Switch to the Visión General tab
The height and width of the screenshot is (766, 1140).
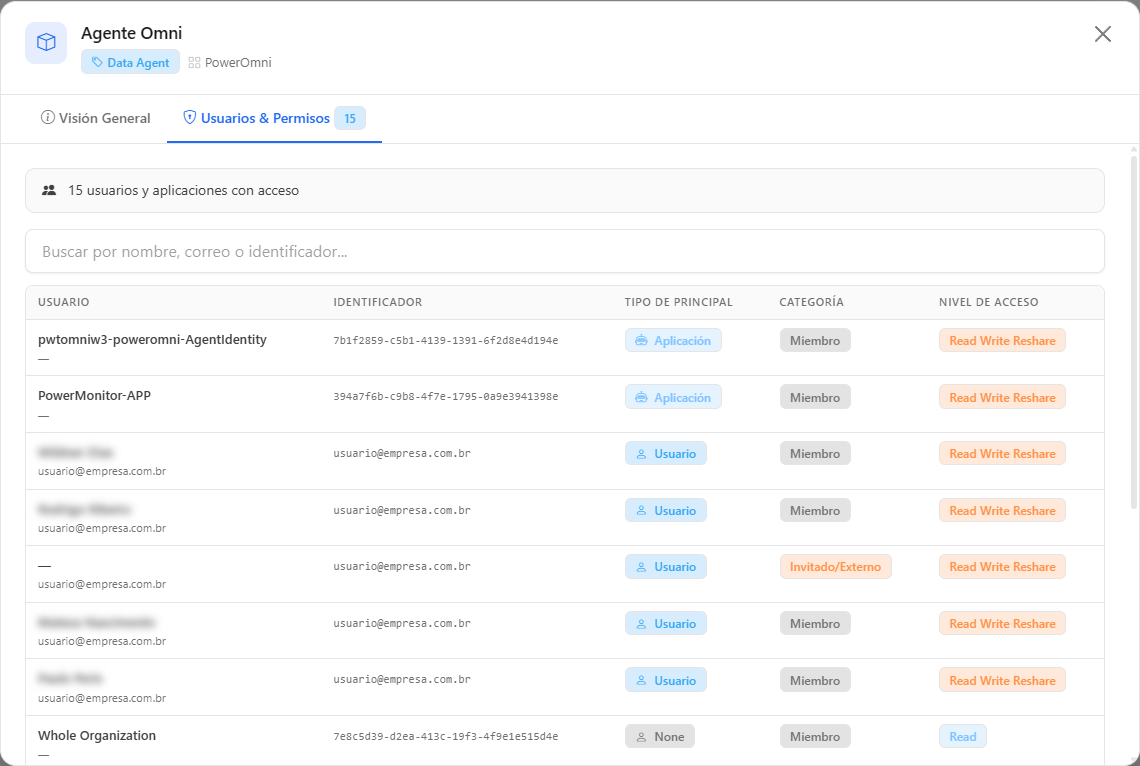coord(95,118)
